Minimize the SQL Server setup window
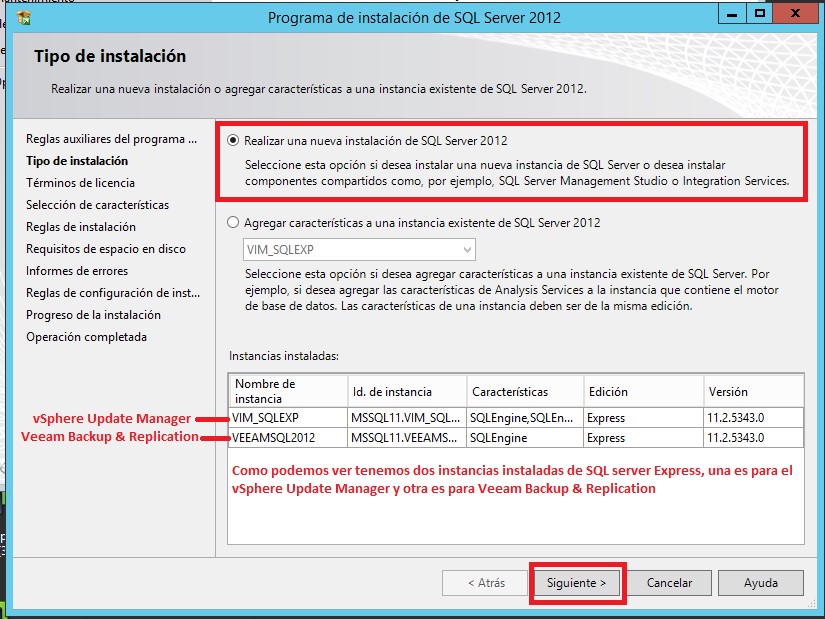Screen dimensions: 825x619 [x=732, y=15]
